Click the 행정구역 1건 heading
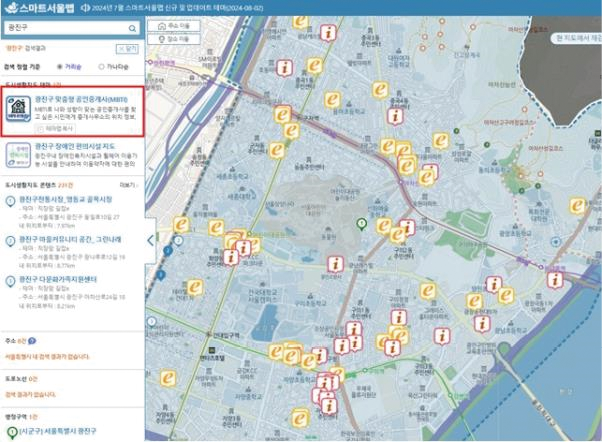602x442 pixels. tap(21, 417)
